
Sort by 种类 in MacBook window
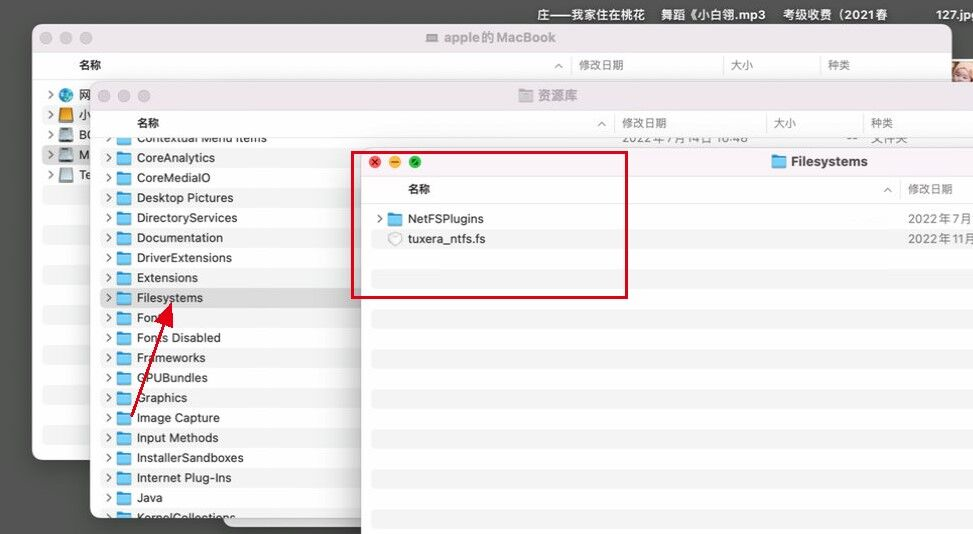pos(839,65)
